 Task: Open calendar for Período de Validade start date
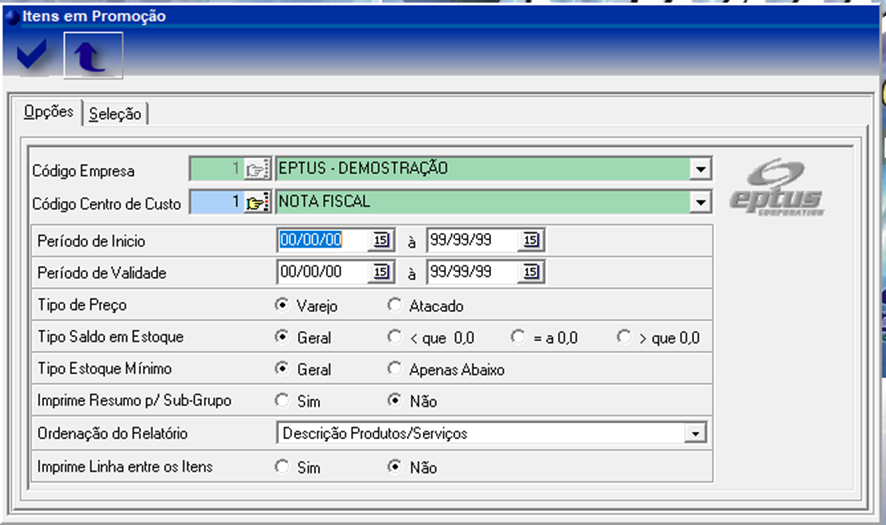click(x=382, y=272)
